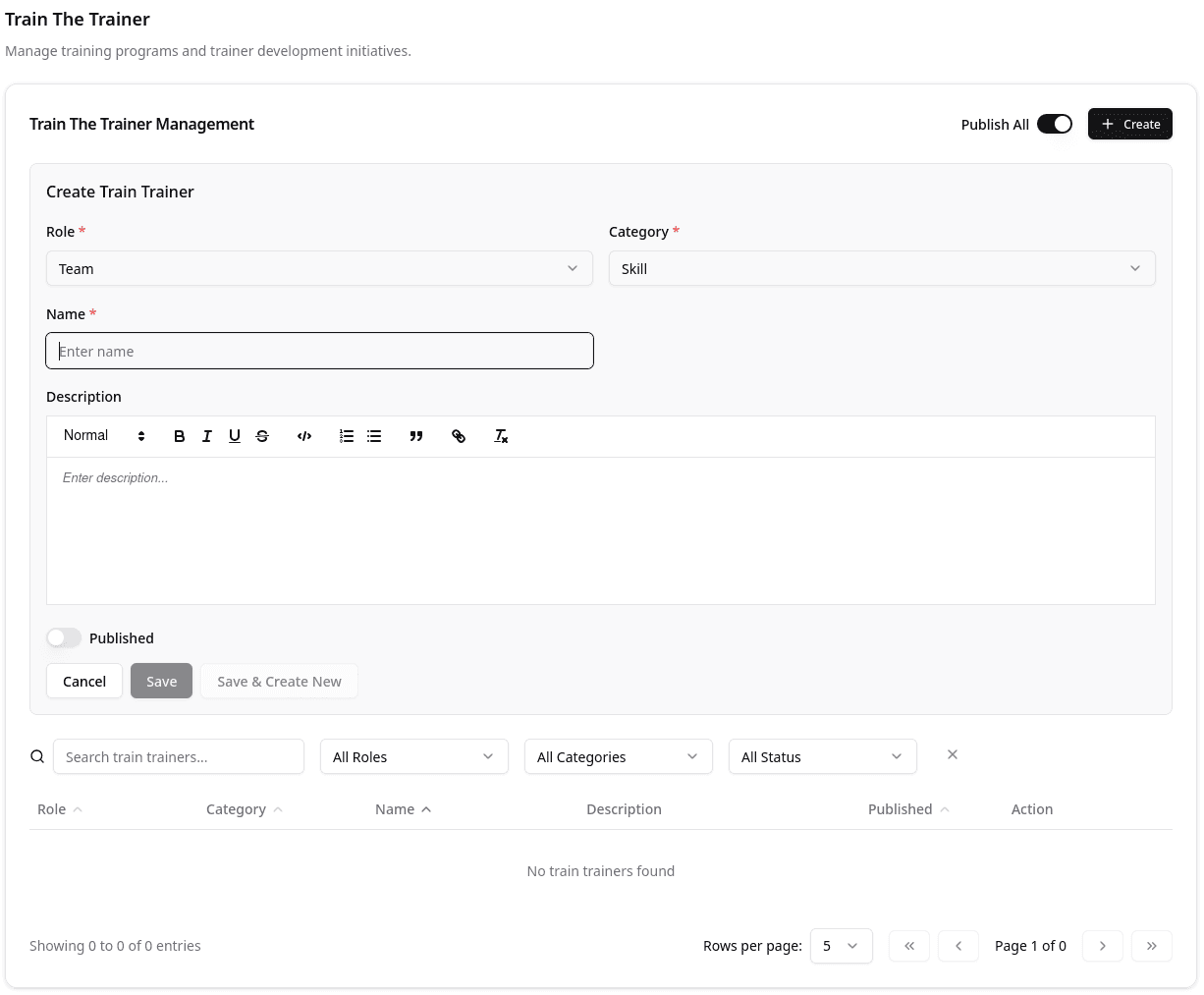Viewport: 1204px width, 995px height.
Task: Click the Description column header
Action: [x=624, y=809]
